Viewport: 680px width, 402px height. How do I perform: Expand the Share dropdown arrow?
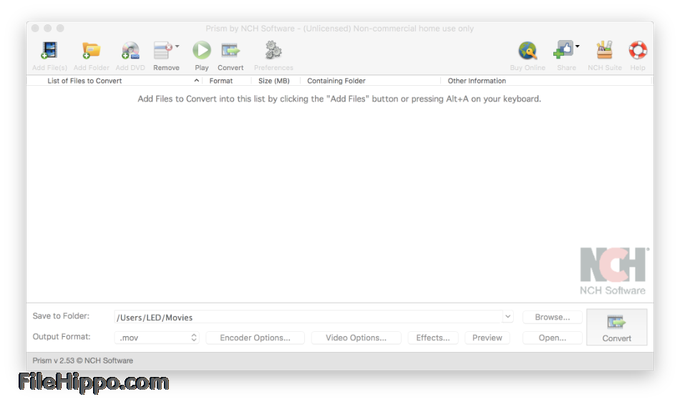tap(577, 46)
